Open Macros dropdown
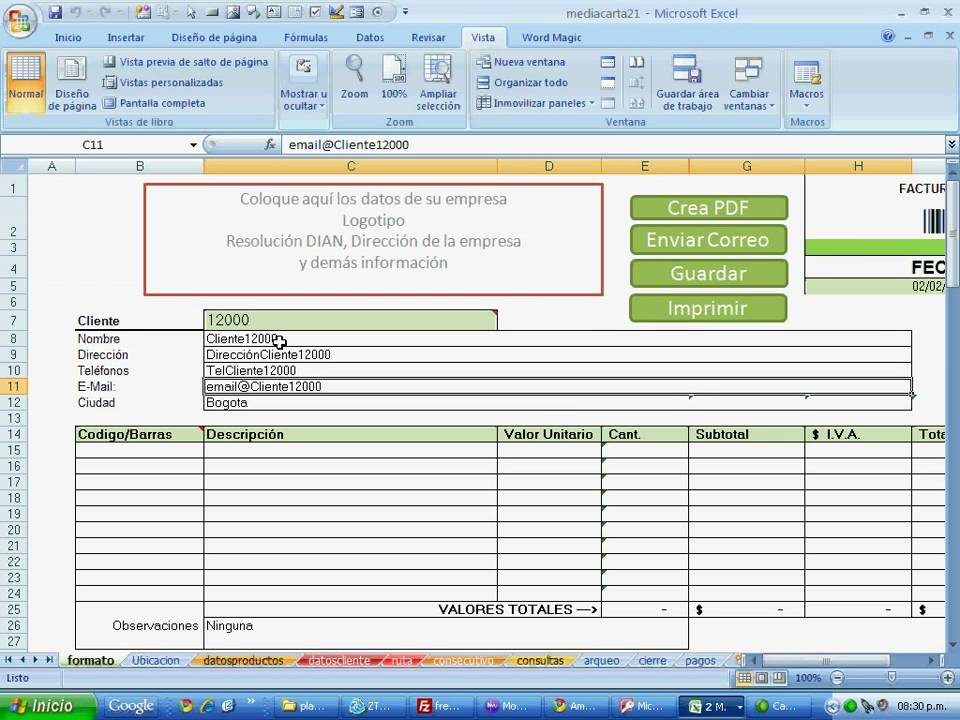Viewport: 960px width, 720px height. tap(806, 83)
